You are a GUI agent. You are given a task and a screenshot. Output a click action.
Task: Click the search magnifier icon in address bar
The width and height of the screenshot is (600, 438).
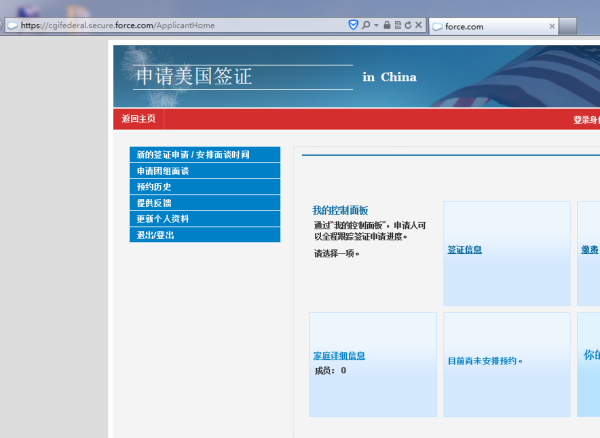[365, 25]
